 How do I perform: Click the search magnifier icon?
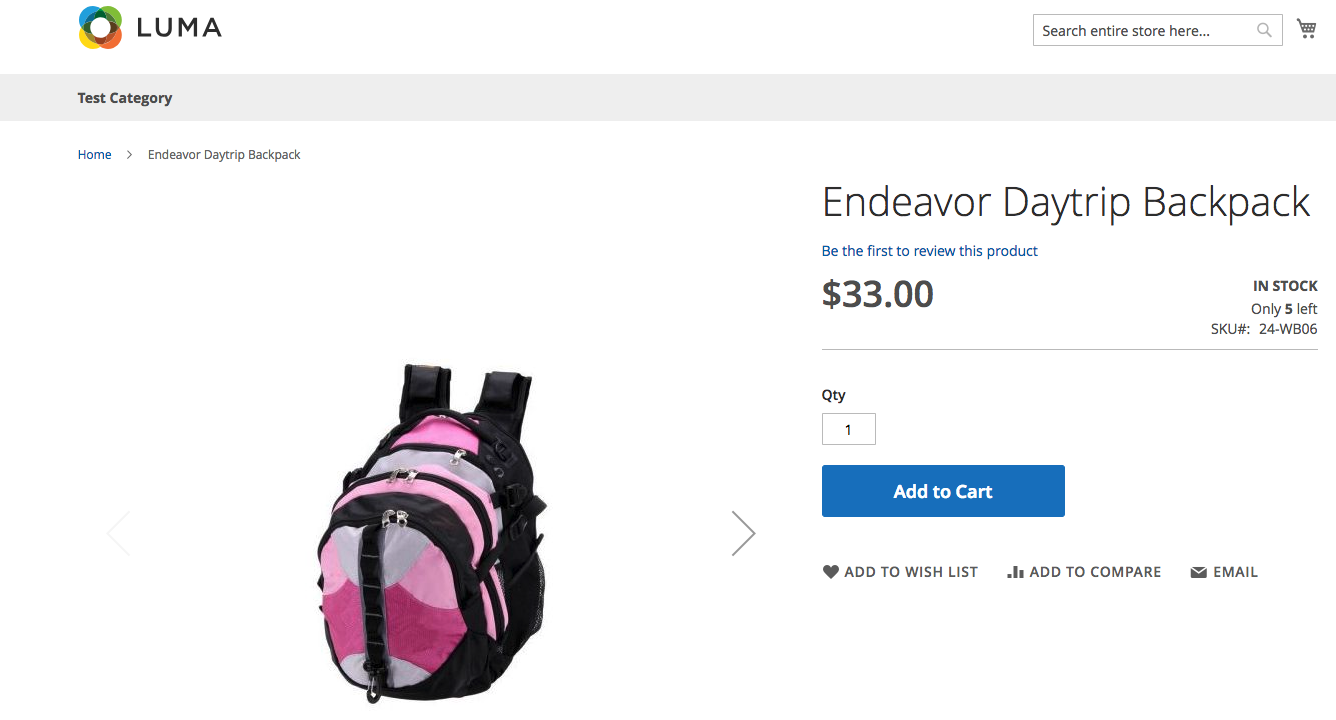pyautogui.click(x=1265, y=31)
